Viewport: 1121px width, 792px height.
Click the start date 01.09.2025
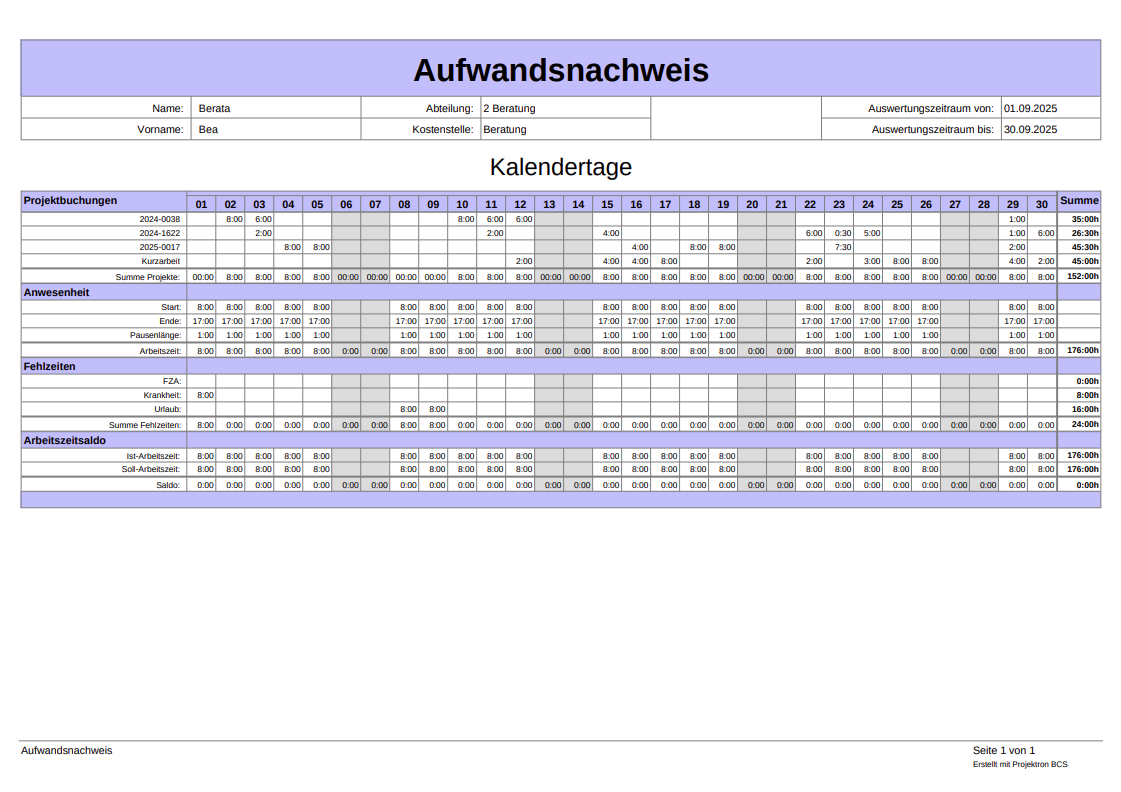coord(1031,108)
